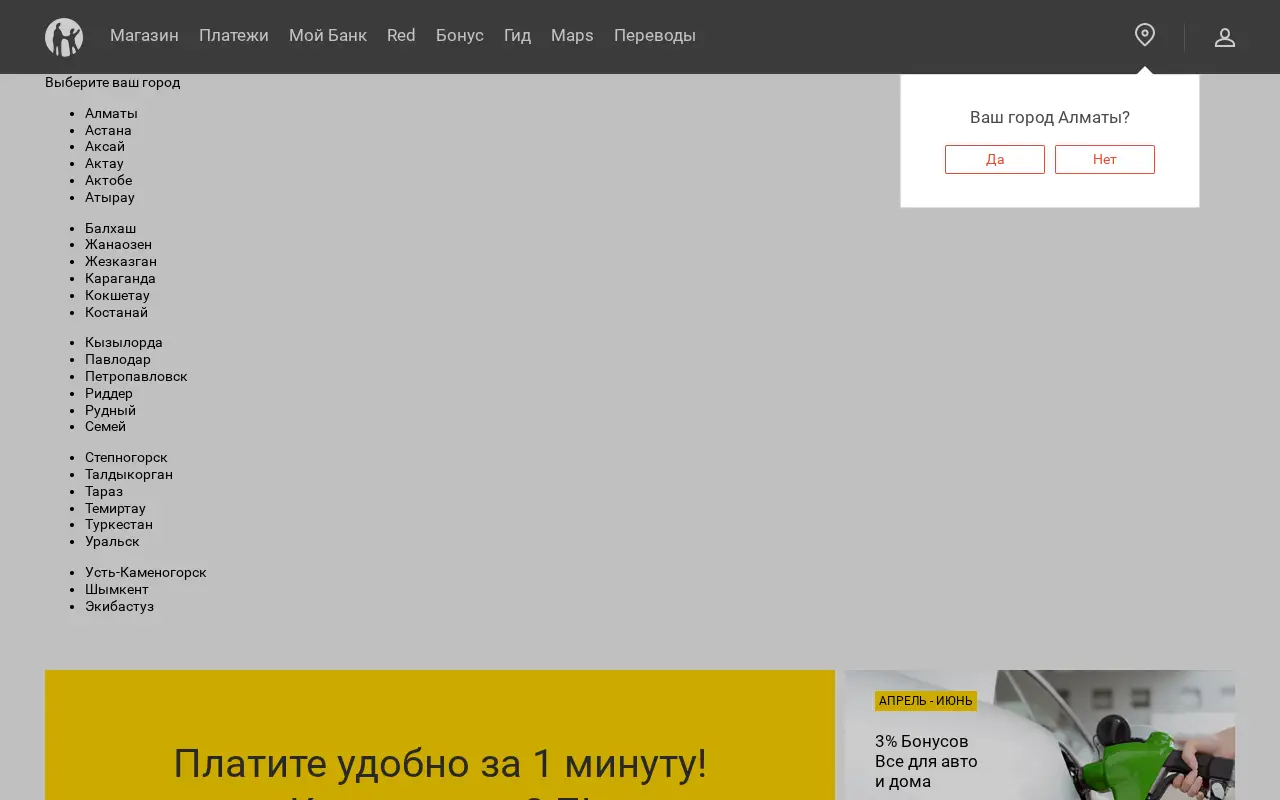Choose Кокшетау from city list
The width and height of the screenshot is (1280, 800).
tap(117, 295)
